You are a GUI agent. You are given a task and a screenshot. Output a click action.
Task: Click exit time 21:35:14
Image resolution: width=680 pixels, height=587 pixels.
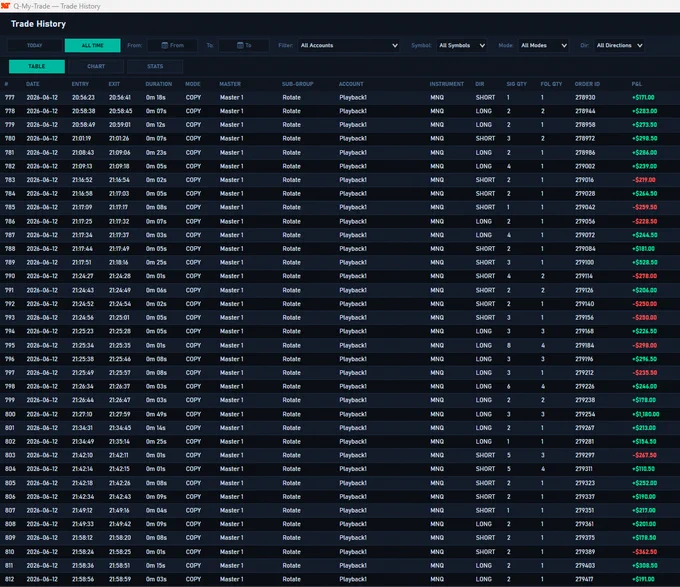click(x=119, y=442)
